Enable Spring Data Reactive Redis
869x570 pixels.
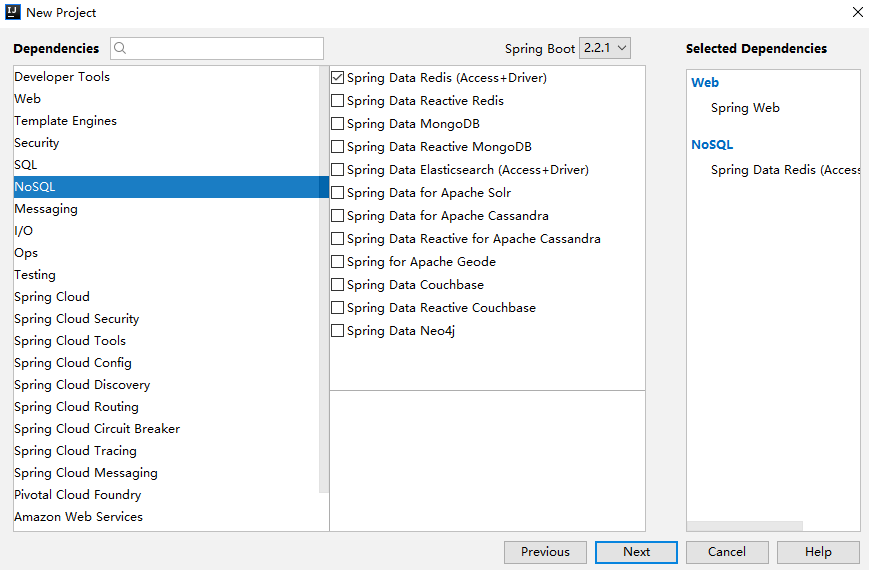click(338, 101)
